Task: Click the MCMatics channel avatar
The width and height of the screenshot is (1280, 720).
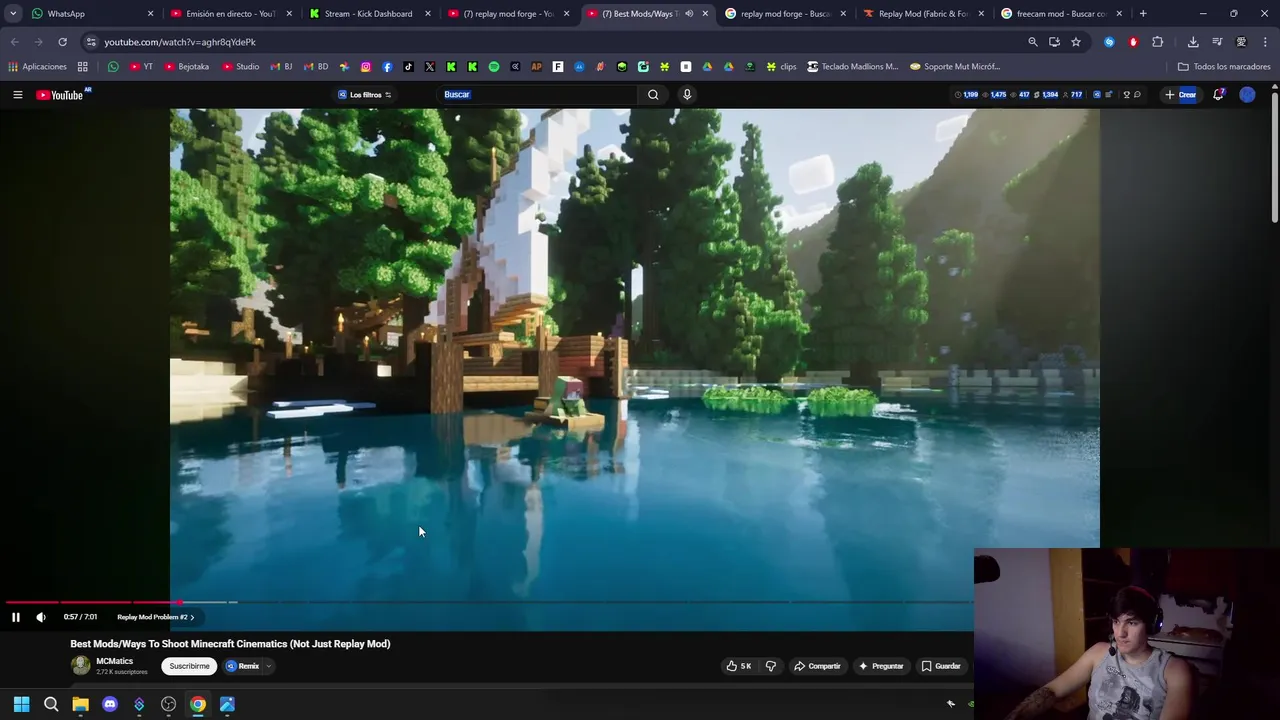Action: 80,666
